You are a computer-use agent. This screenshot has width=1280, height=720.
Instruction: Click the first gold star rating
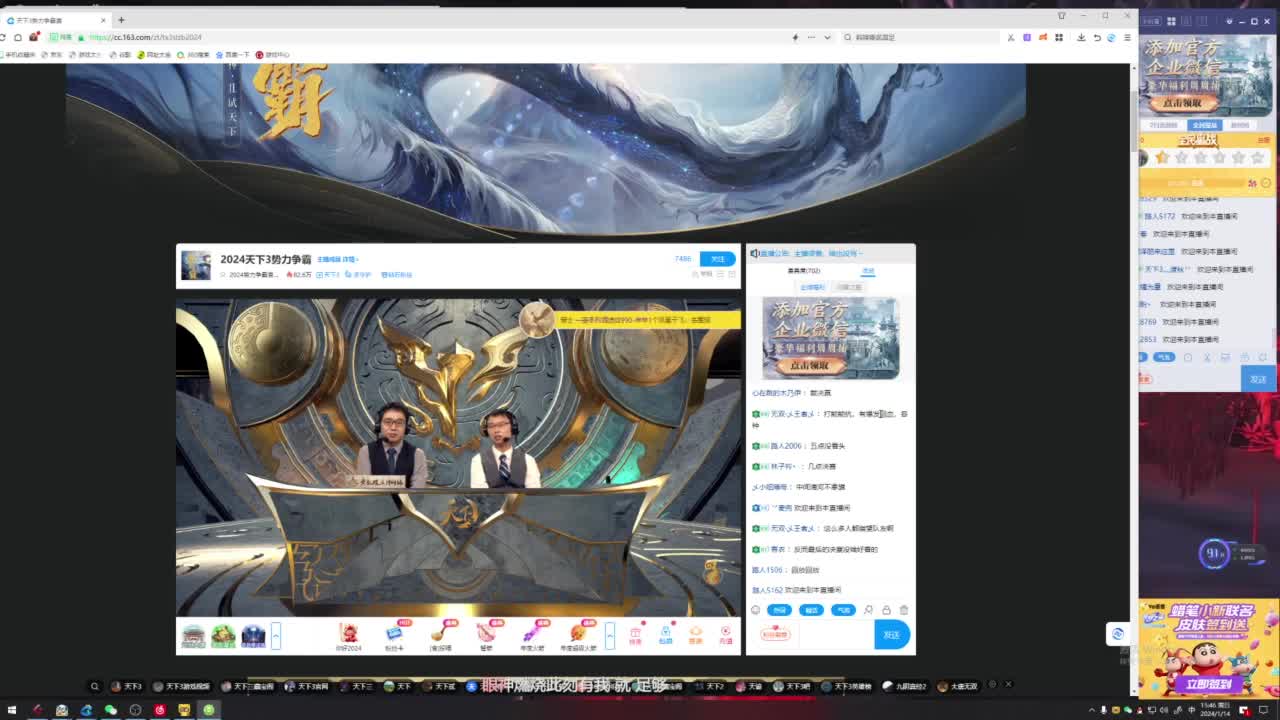[1162, 157]
